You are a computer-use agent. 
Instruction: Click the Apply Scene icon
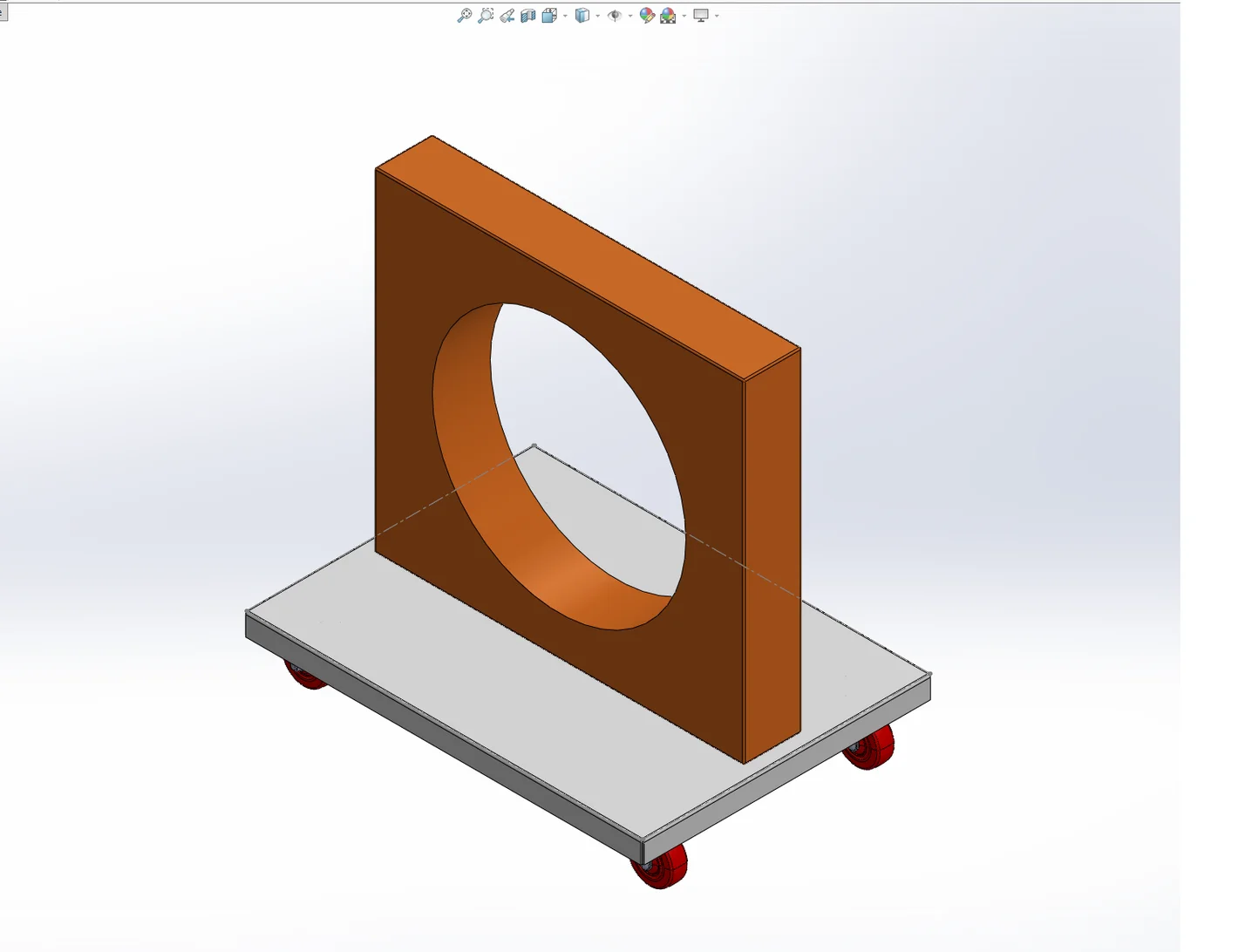[x=668, y=15]
